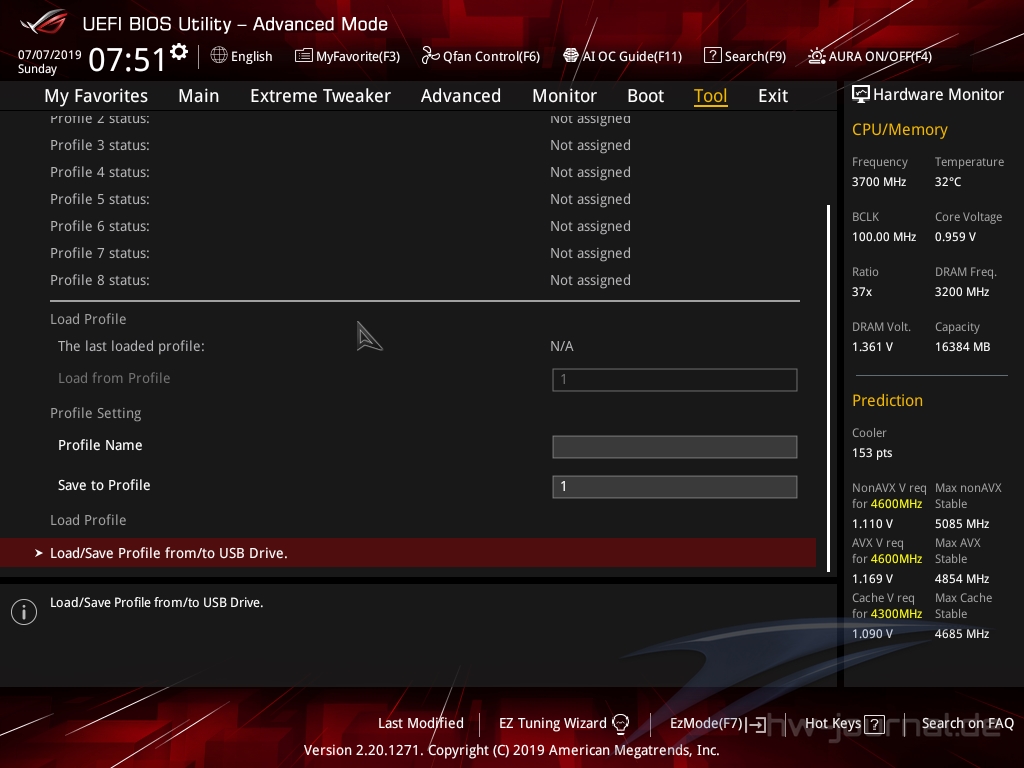Select Load/Save Profile from/to USB Drive row
Screen dimensions: 1024x768
click(408, 552)
